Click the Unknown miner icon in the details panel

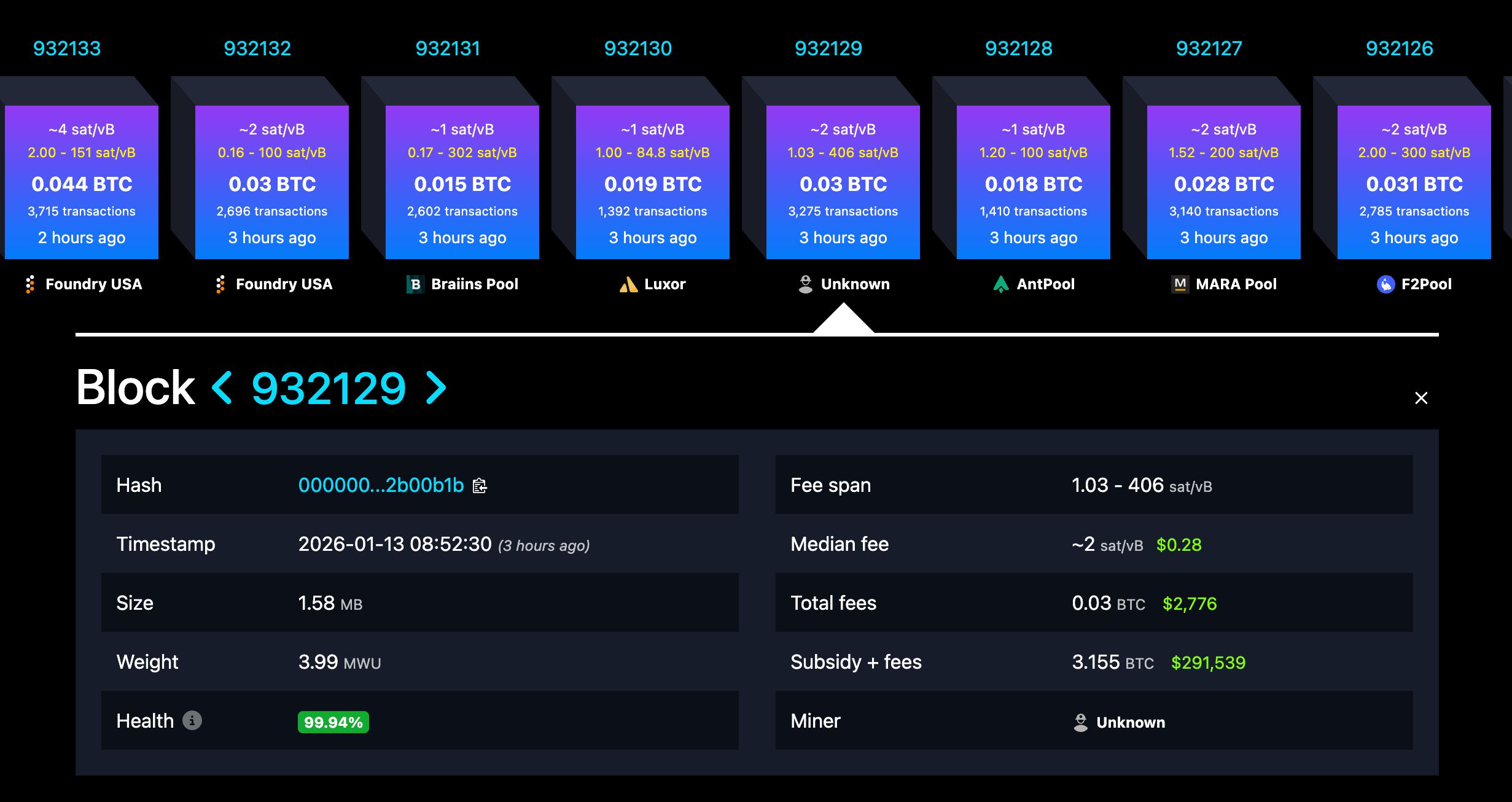tap(1080, 722)
